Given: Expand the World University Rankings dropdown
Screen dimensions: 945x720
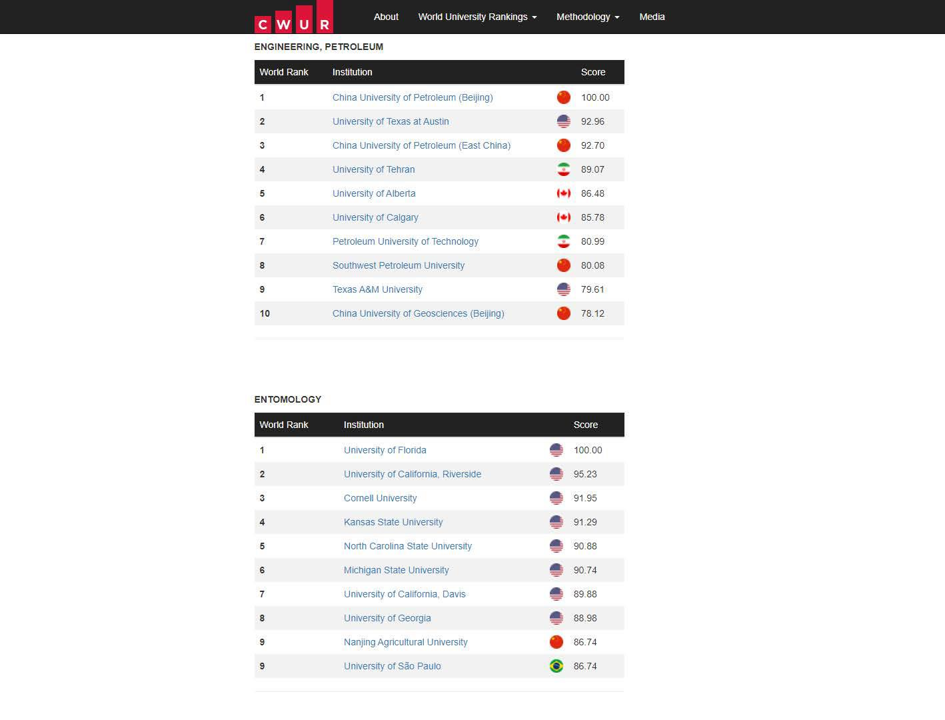Looking at the screenshot, I should pyautogui.click(x=477, y=17).
